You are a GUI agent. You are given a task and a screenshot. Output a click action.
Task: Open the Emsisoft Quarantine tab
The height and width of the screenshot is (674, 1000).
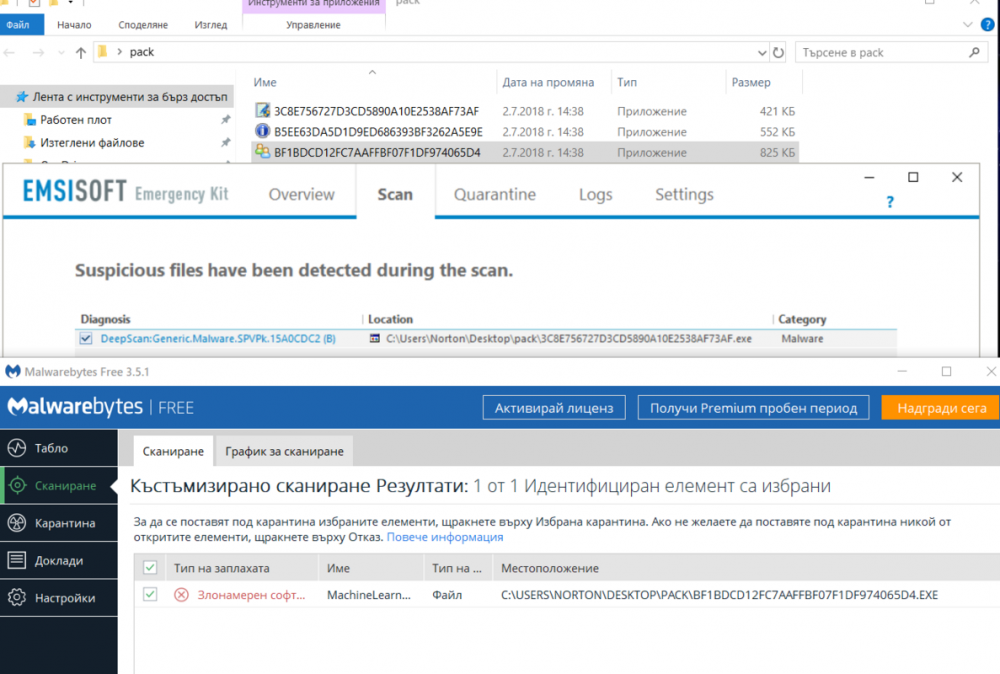pos(495,194)
